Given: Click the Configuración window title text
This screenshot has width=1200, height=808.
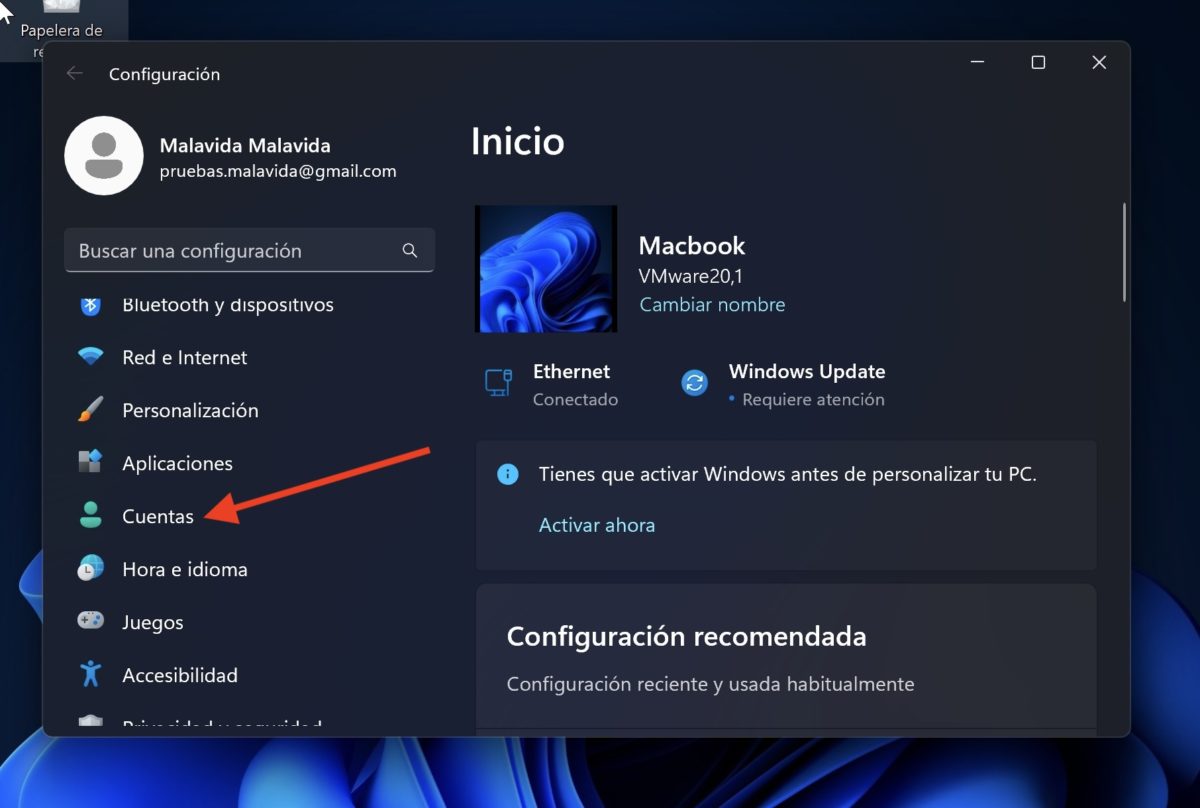Looking at the screenshot, I should (x=164, y=74).
